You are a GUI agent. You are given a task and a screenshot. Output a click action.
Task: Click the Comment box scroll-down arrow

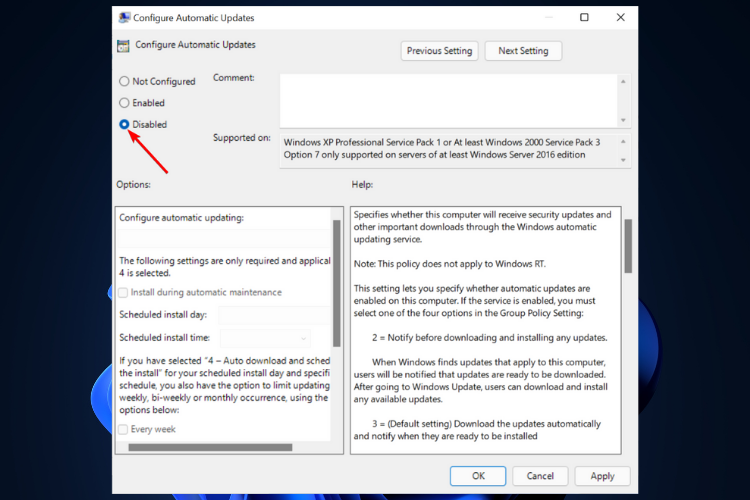tap(624, 119)
